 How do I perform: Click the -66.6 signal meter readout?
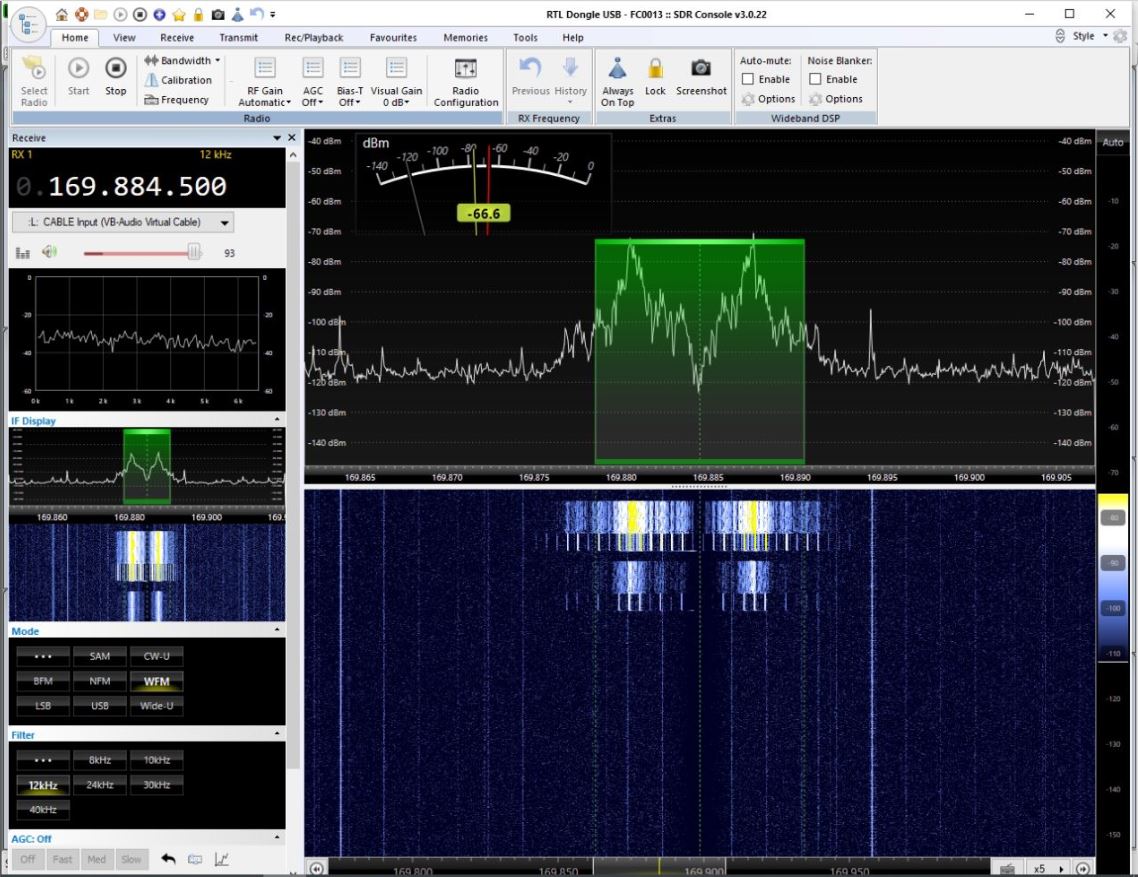click(483, 213)
